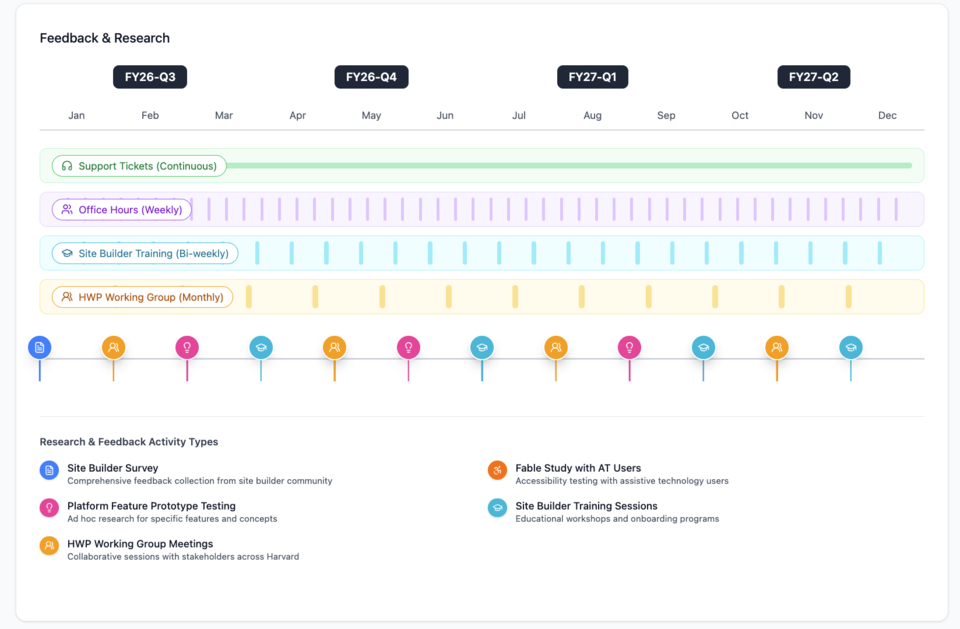Screen dimensions: 960x629
Task: Select the last orange HWP Working Group timeline marker
Action: tap(777, 347)
